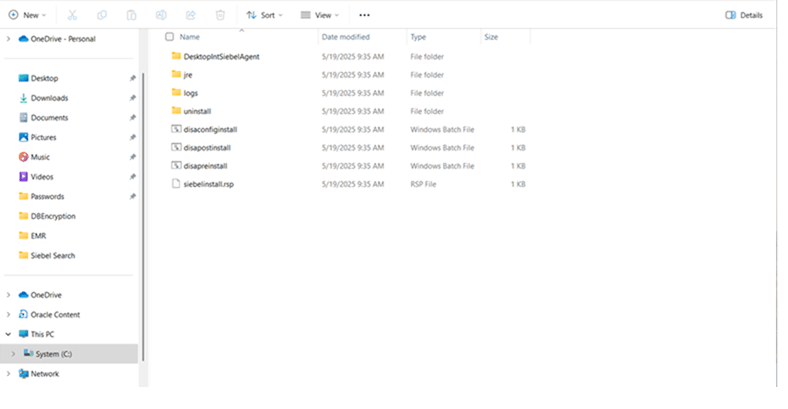The width and height of the screenshot is (788, 409).
Task: Expand the OneDrive tree node
Action: coord(8,295)
